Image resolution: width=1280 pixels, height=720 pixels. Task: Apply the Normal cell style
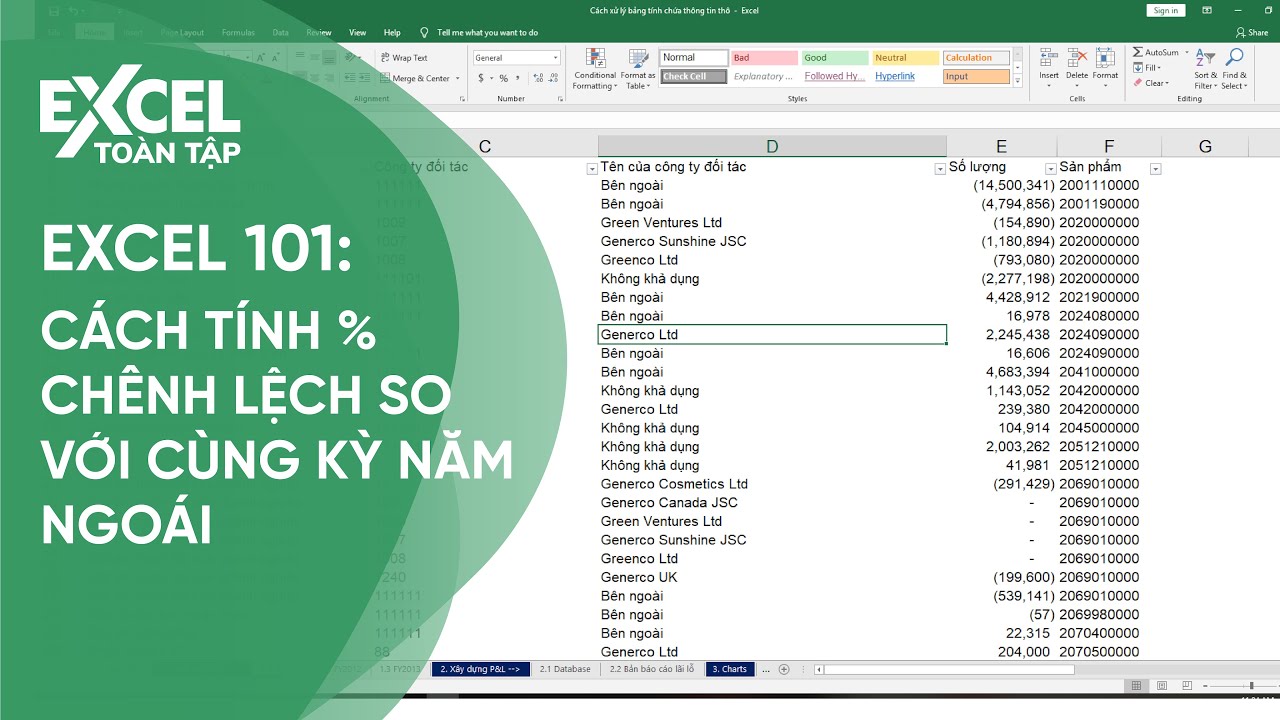pos(693,58)
